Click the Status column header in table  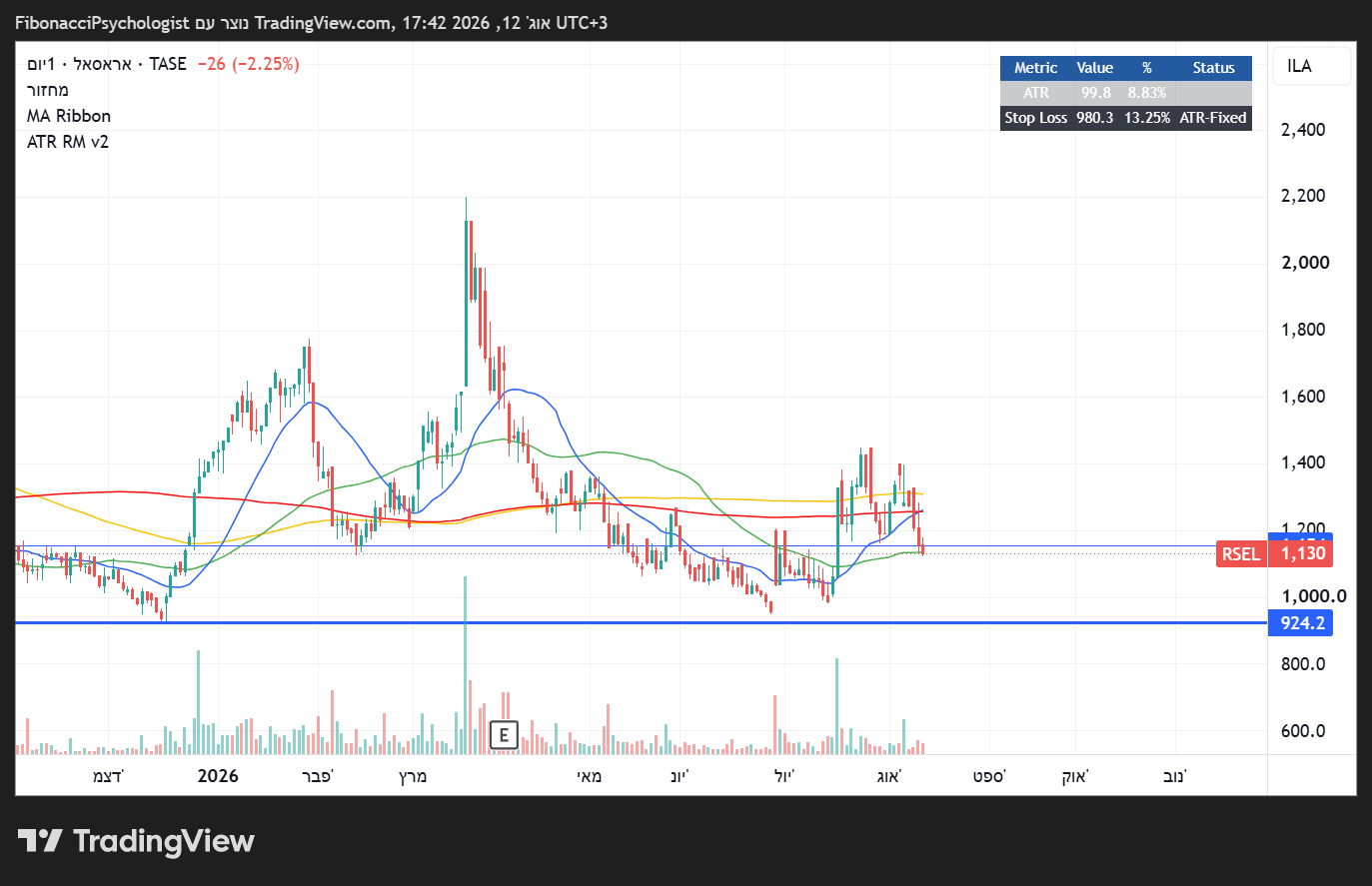(x=1213, y=68)
